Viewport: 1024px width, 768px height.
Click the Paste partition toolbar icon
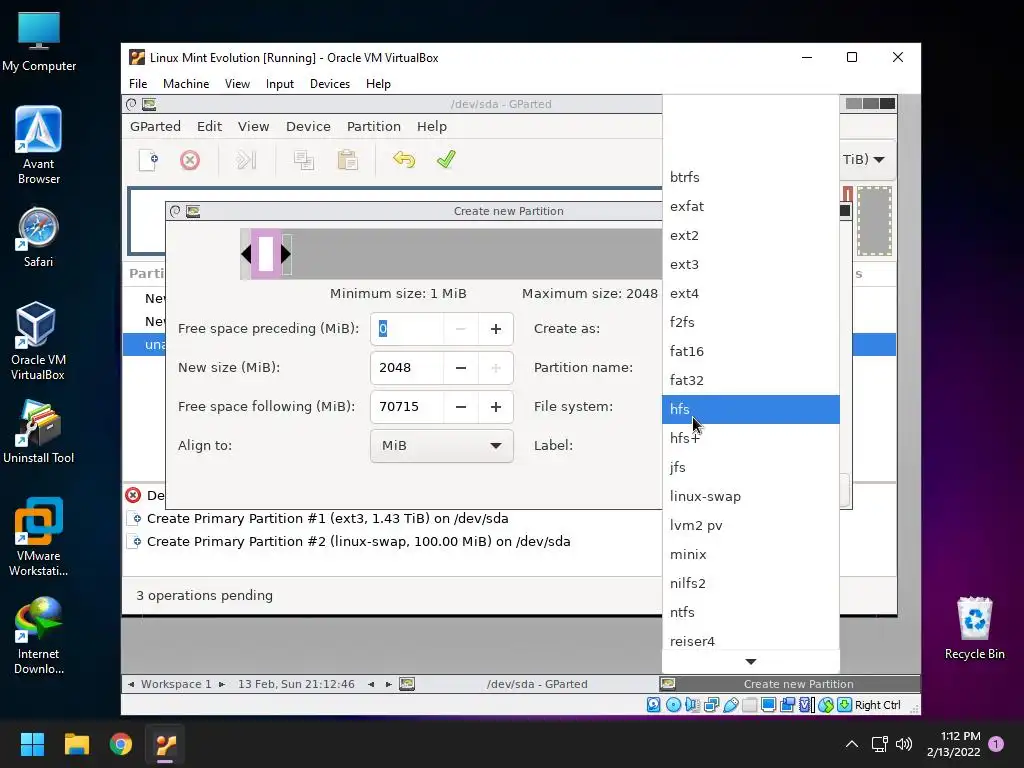pos(347,160)
